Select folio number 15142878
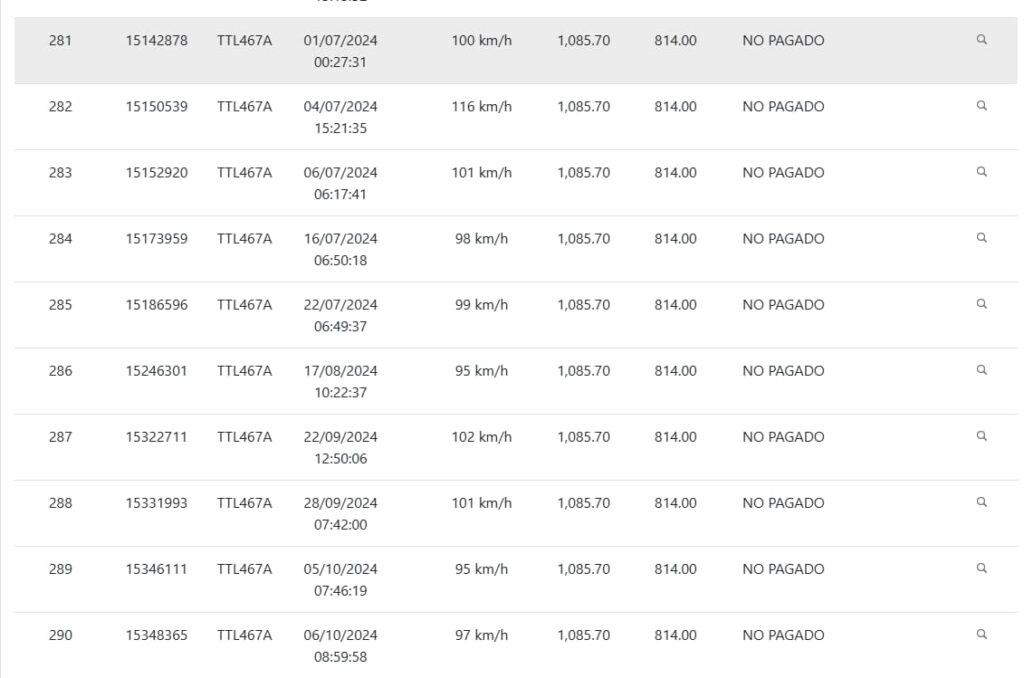Image resolution: width=1024 pixels, height=678 pixels. 156,41
